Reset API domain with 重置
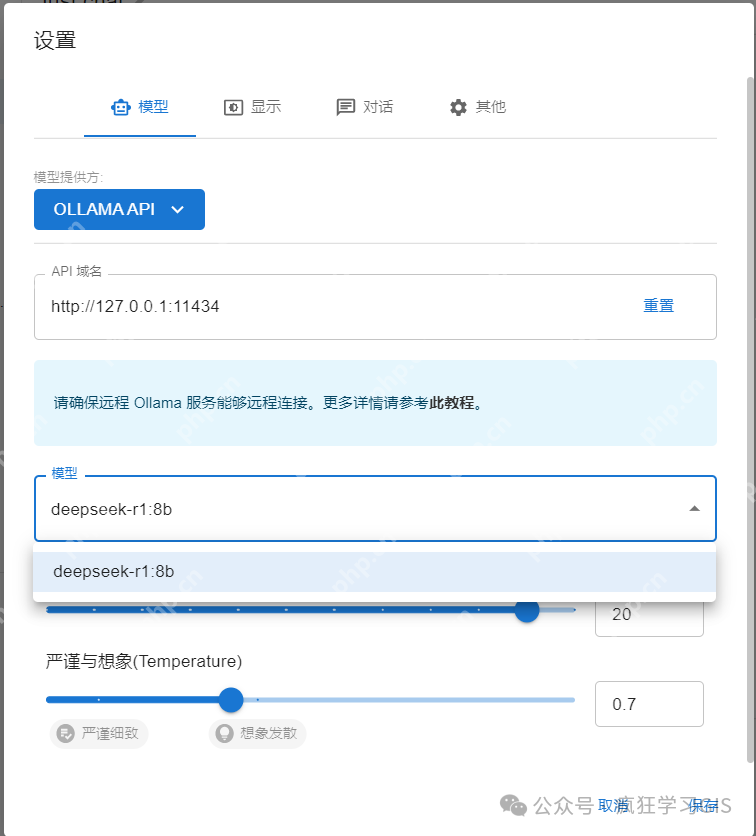The height and width of the screenshot is (836, 756). coord(658,306)
